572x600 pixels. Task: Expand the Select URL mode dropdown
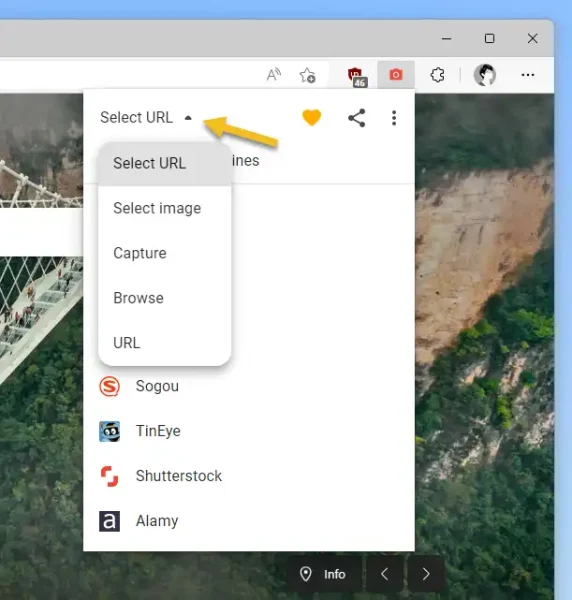coord(146,117)
